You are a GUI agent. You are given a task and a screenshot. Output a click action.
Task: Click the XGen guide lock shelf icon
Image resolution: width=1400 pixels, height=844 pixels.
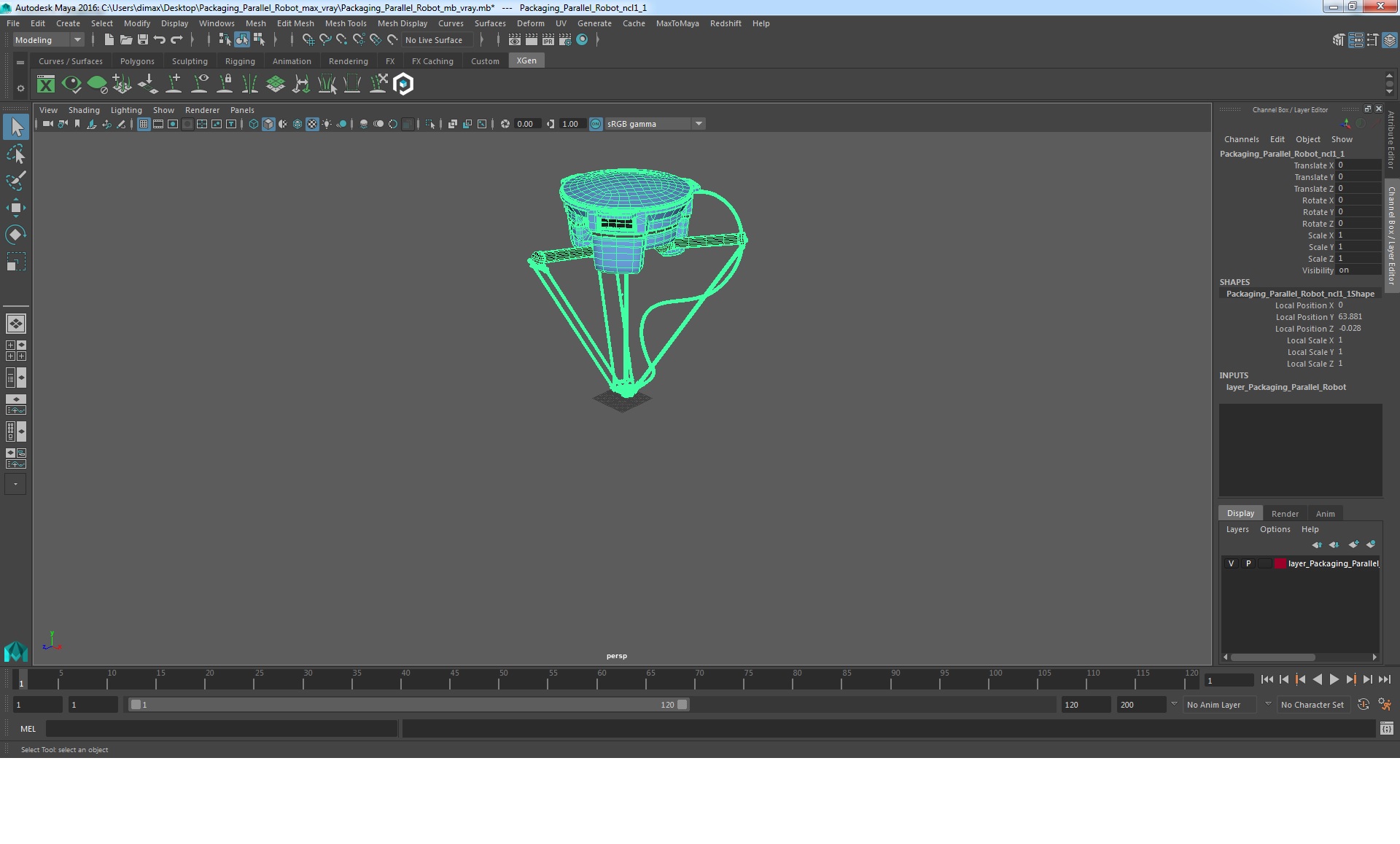pos(225,85)
